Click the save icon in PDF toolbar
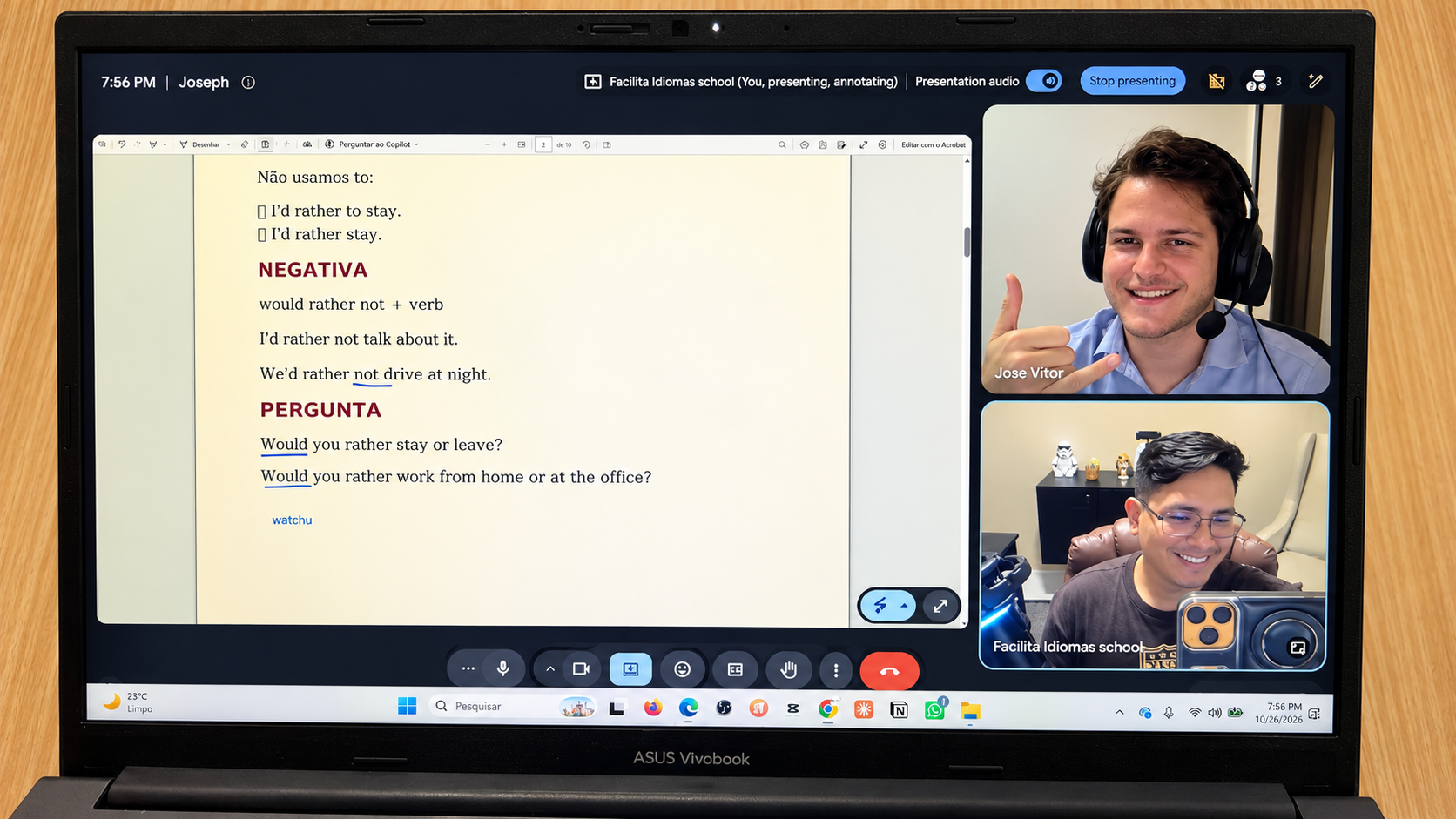 823,144
